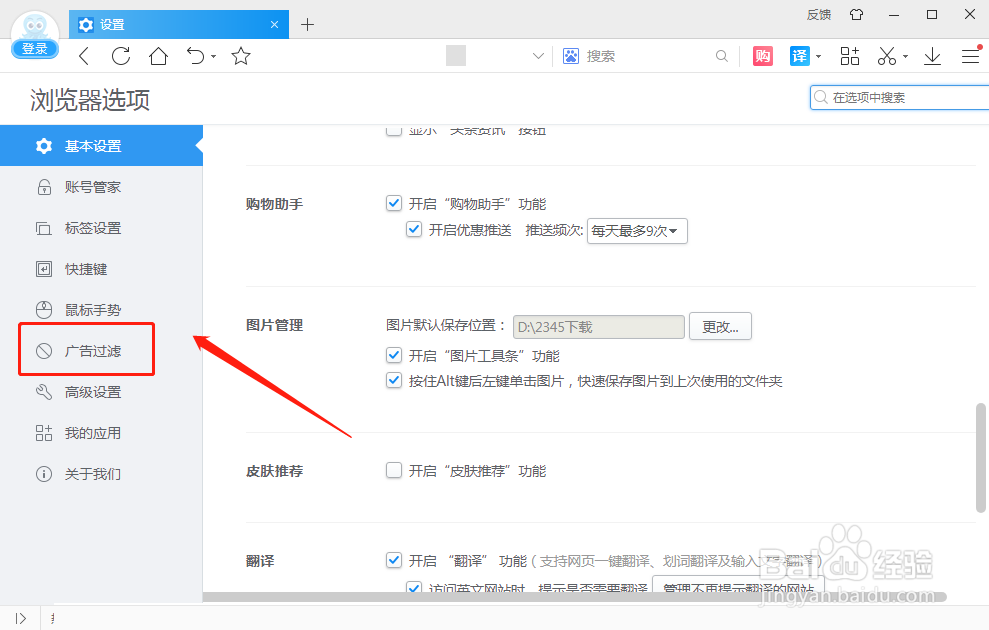Uncheck 开启图片工具条 功能
This screenshot has width=989, height=630.
[x=394, y=355]
